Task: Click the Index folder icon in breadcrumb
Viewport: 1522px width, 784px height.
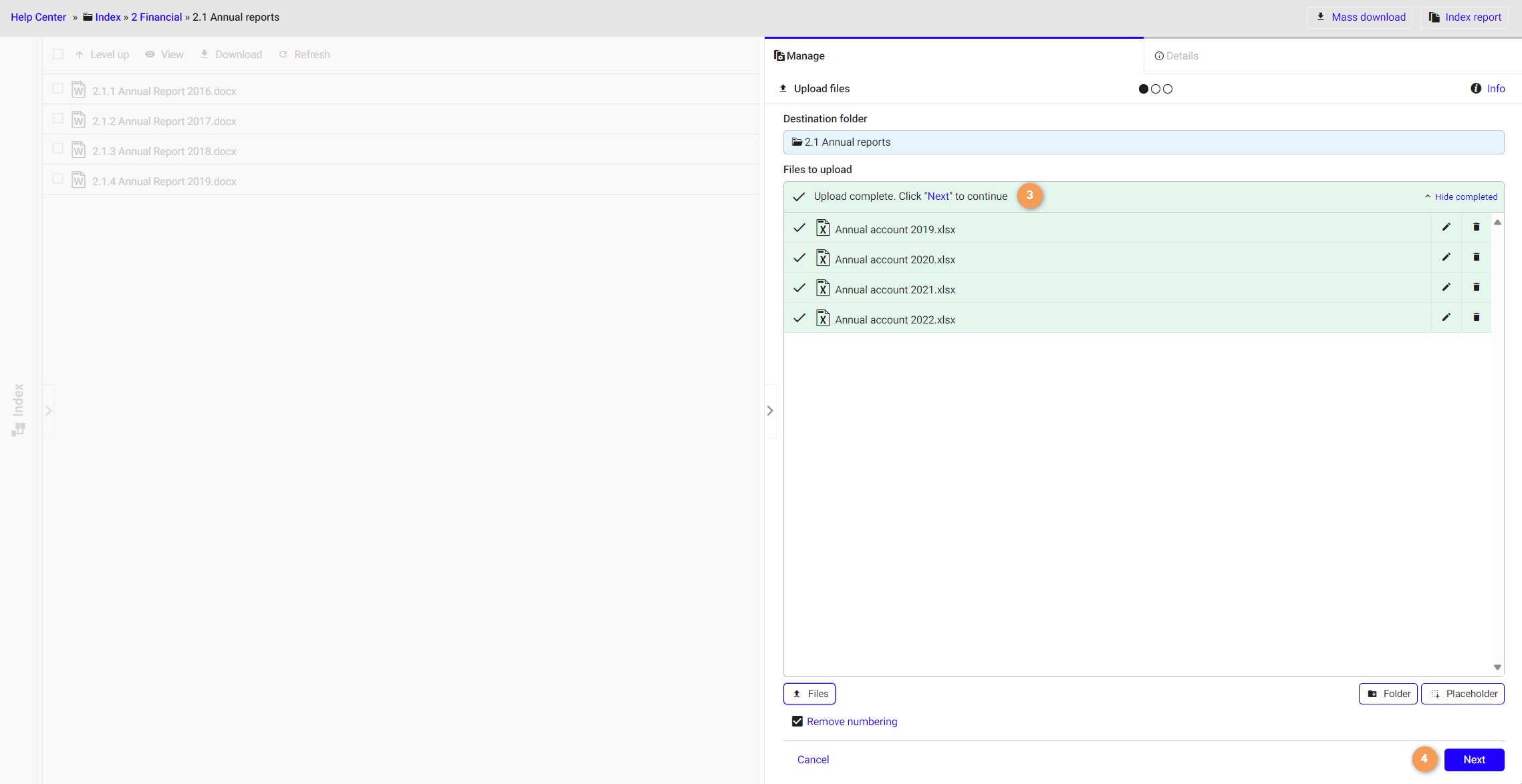Action: 88,17
